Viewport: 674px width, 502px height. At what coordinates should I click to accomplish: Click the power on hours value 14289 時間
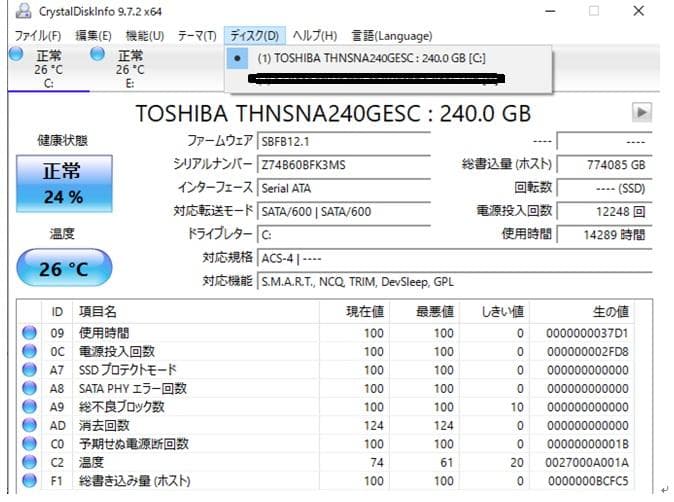pos(604,235)
